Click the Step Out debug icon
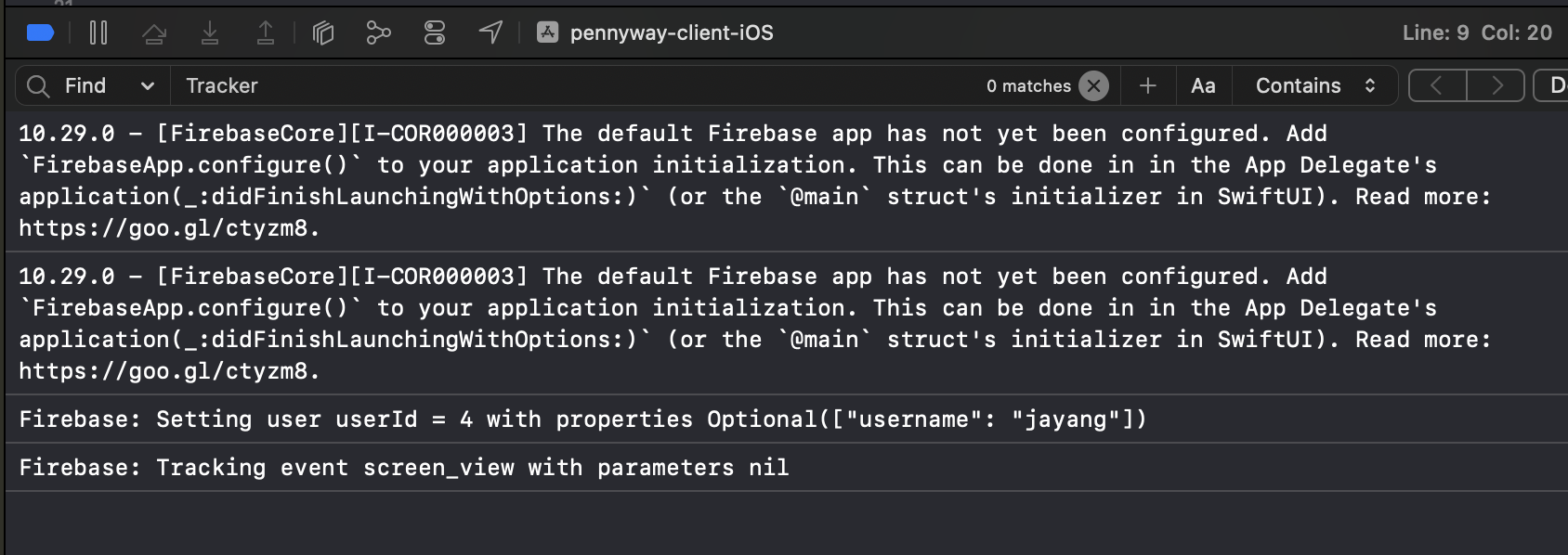Image resolution: width=1568 pixels, height=555 pixels. pyautogui.click(x=266, y=33)
